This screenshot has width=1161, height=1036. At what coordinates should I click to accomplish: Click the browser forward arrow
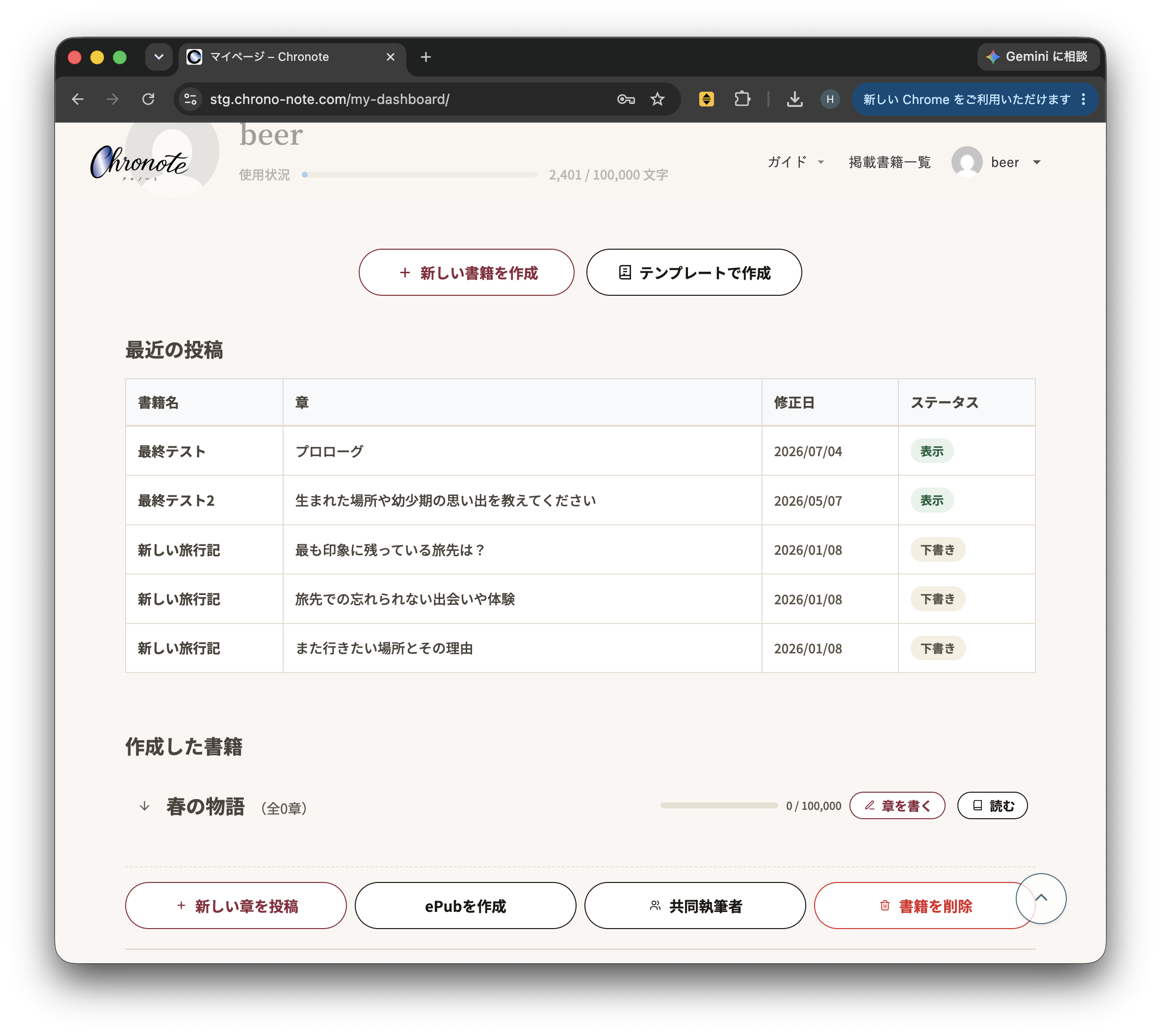point(113,99)
